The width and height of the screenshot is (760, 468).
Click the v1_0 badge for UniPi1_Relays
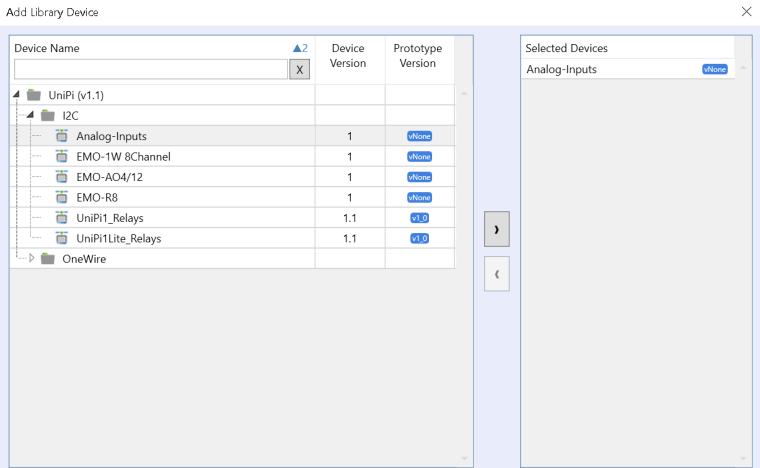pos(419,218)
